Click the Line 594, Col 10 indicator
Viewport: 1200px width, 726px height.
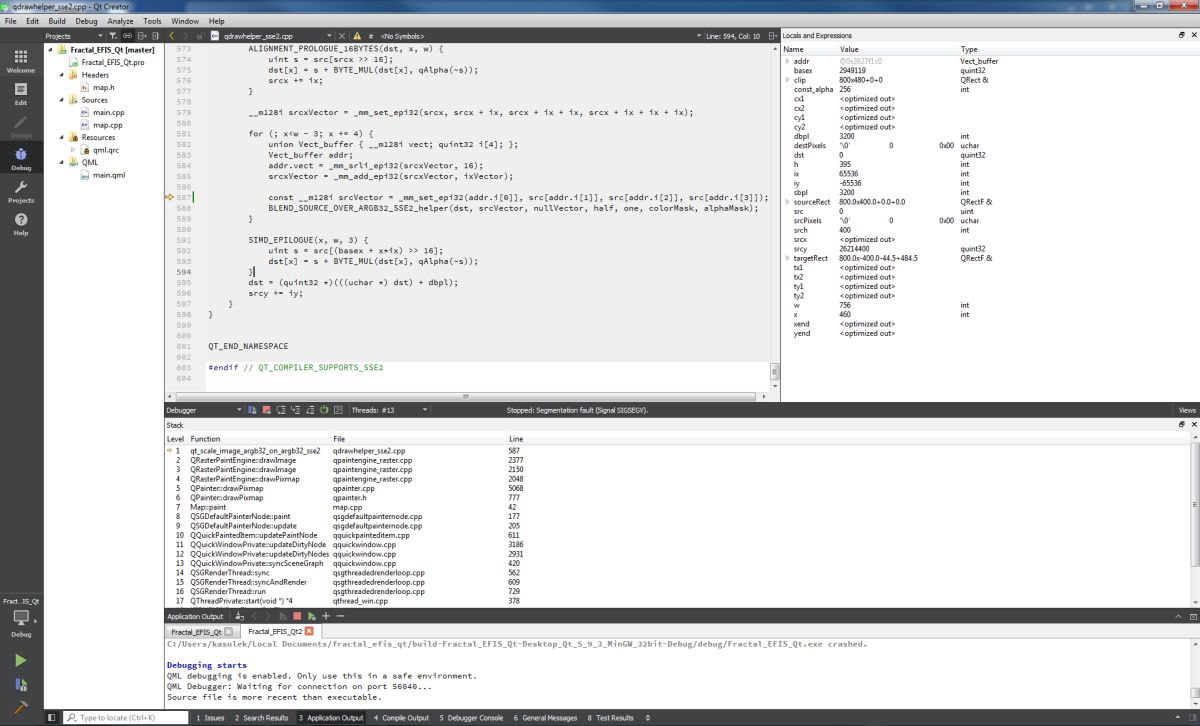(733, 36)
